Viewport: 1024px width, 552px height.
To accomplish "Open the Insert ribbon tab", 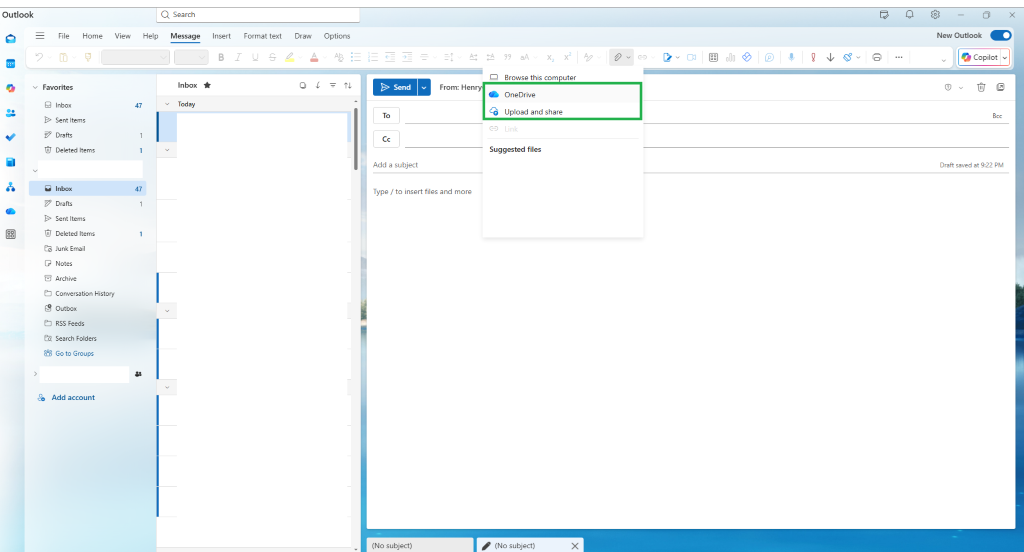I will click(221, 36).
